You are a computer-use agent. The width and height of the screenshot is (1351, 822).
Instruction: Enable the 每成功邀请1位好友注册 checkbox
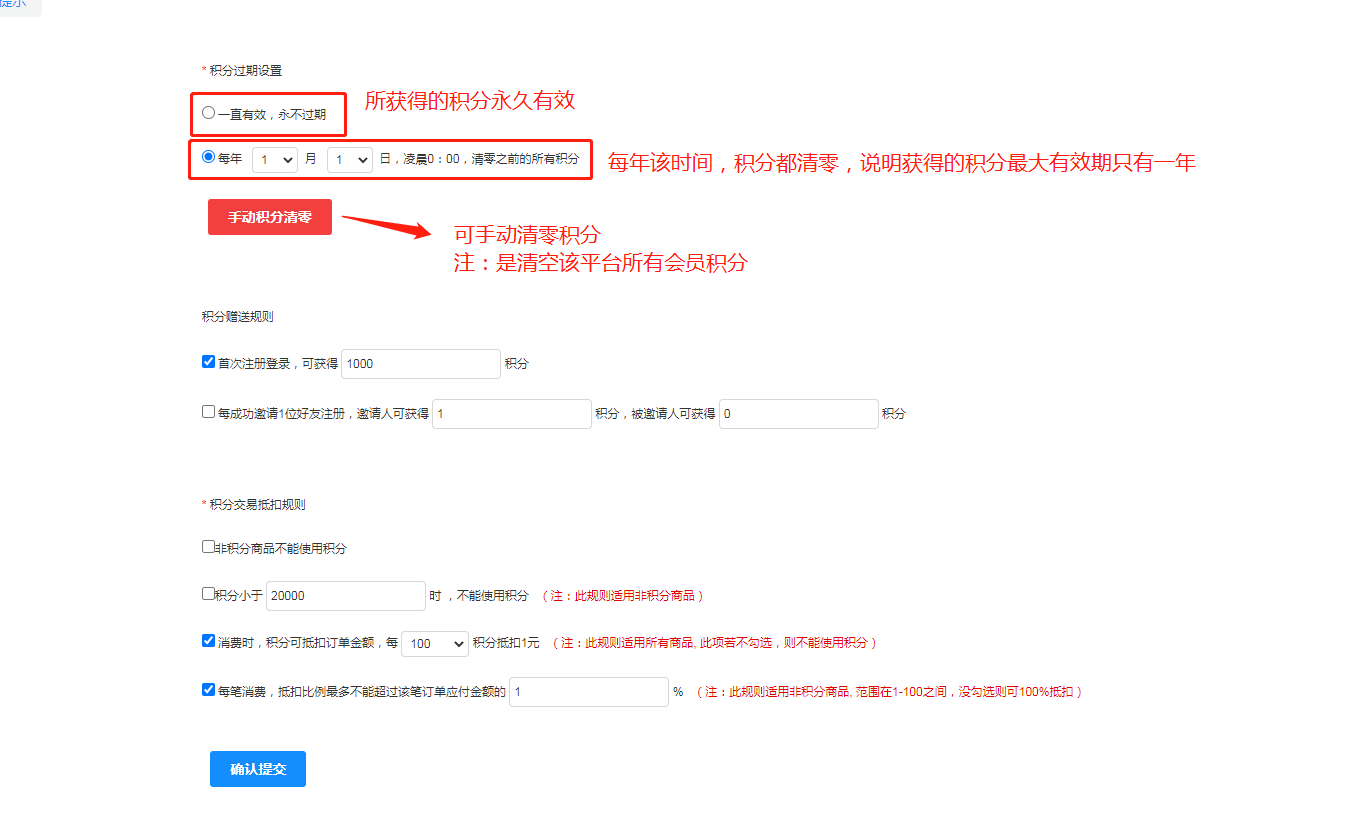point(208,412)
